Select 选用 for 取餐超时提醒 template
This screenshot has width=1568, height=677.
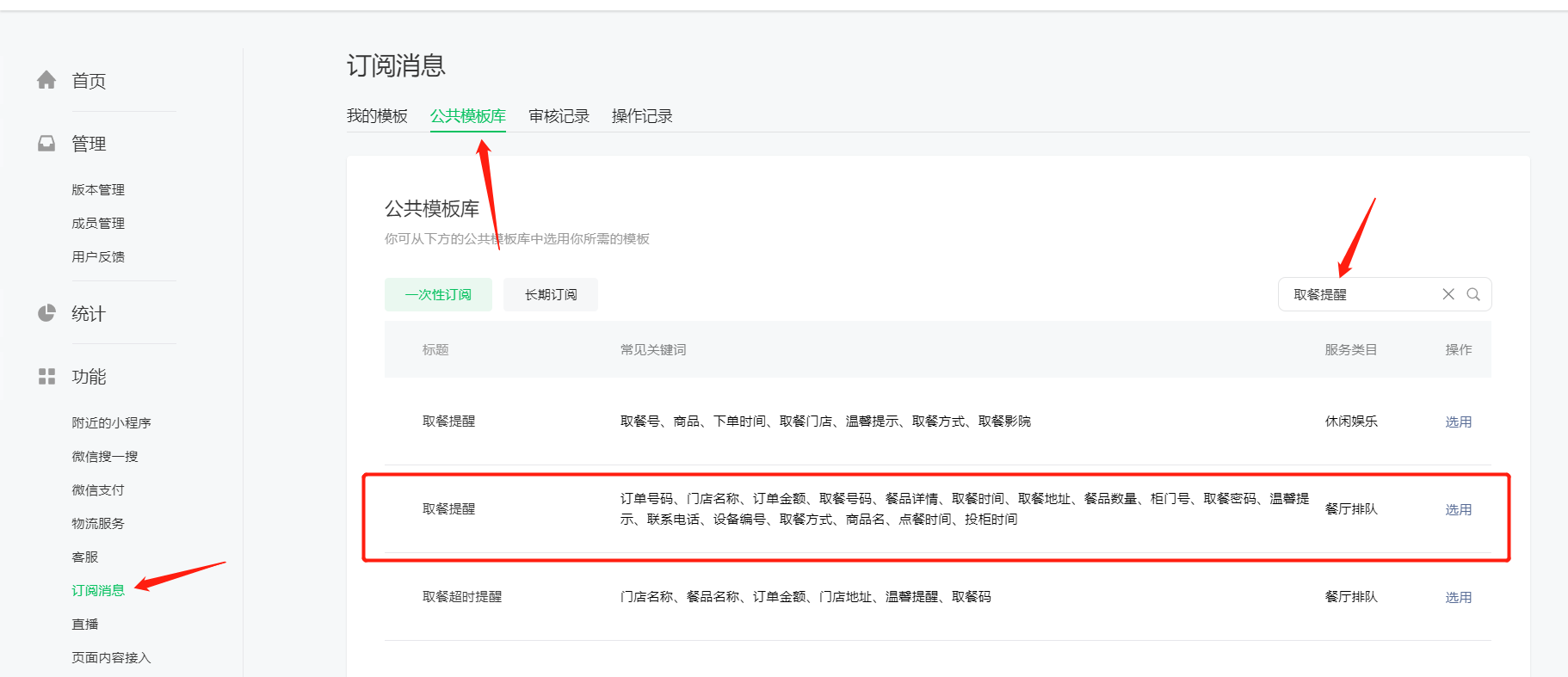1458,597
